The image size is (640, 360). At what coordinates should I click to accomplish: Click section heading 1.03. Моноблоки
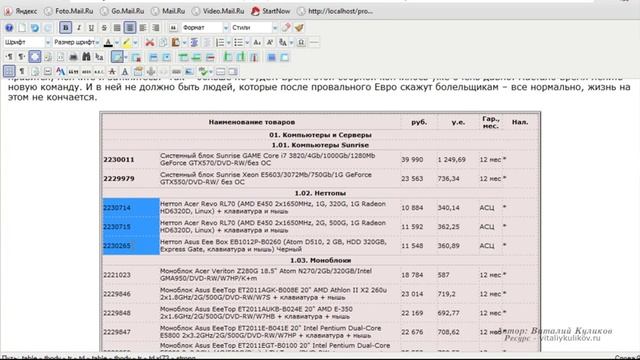[x=320, y=260]
